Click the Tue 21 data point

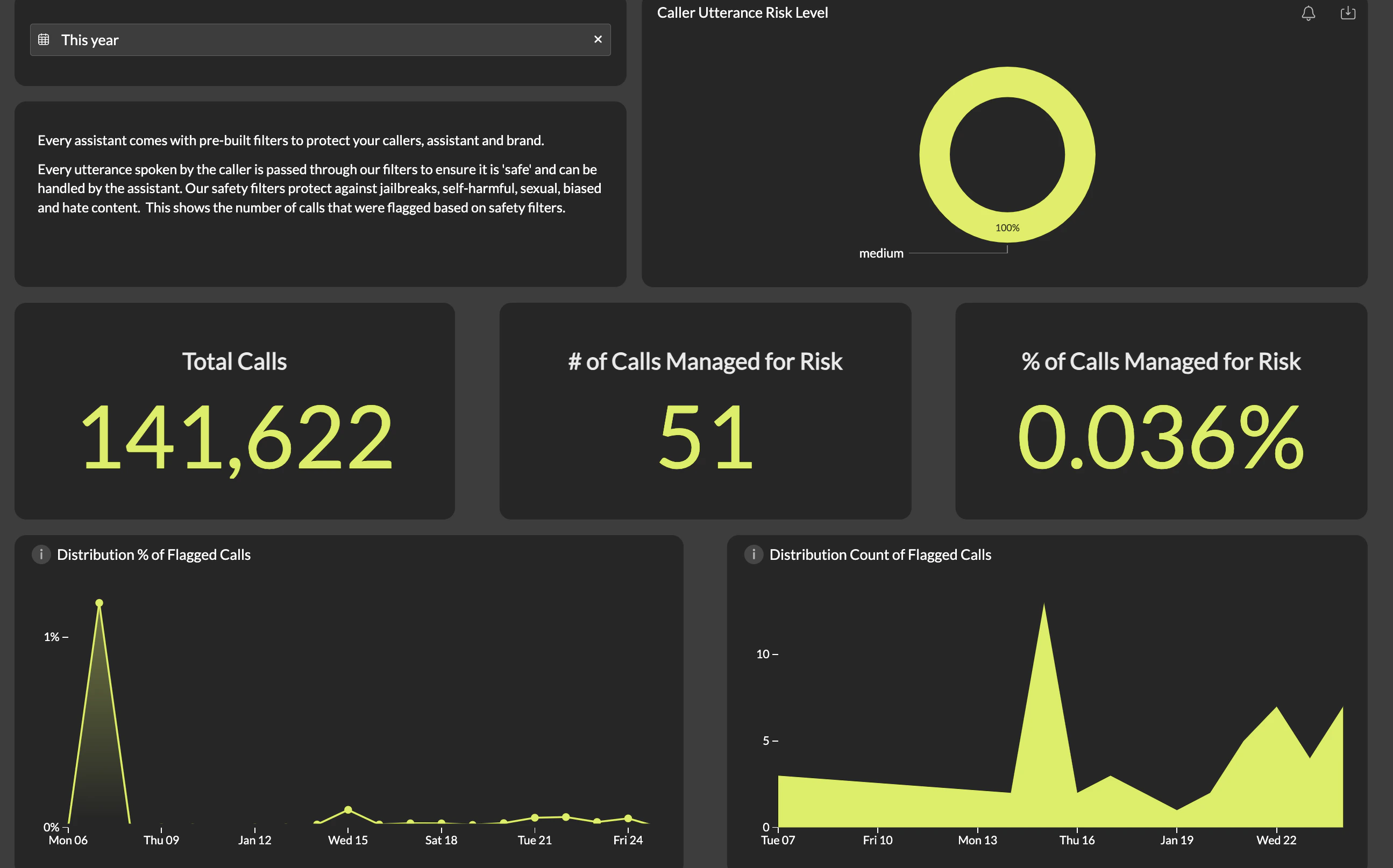[x=535, y=817]
